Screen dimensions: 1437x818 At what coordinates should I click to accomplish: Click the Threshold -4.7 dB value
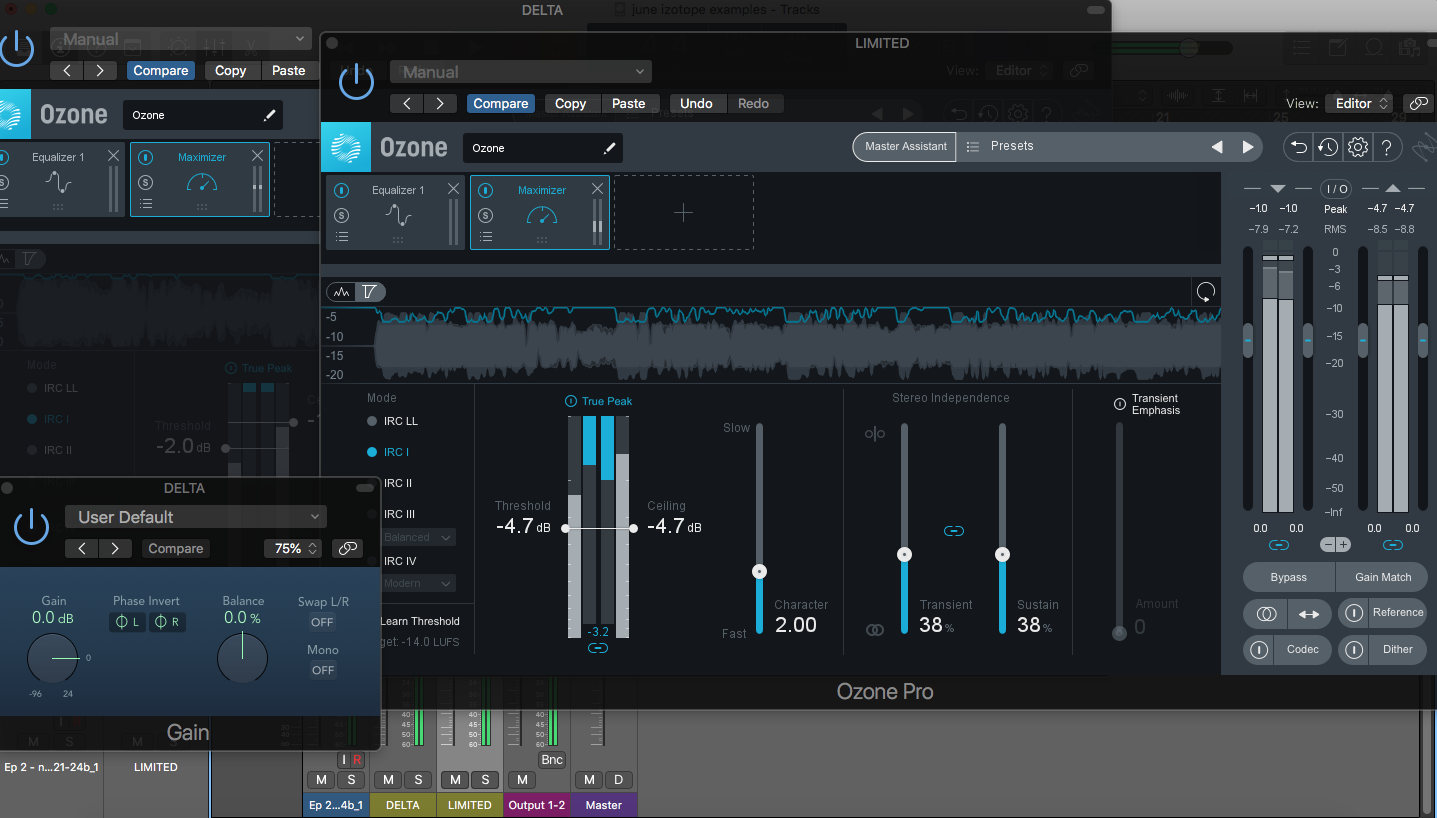[523, 526]
